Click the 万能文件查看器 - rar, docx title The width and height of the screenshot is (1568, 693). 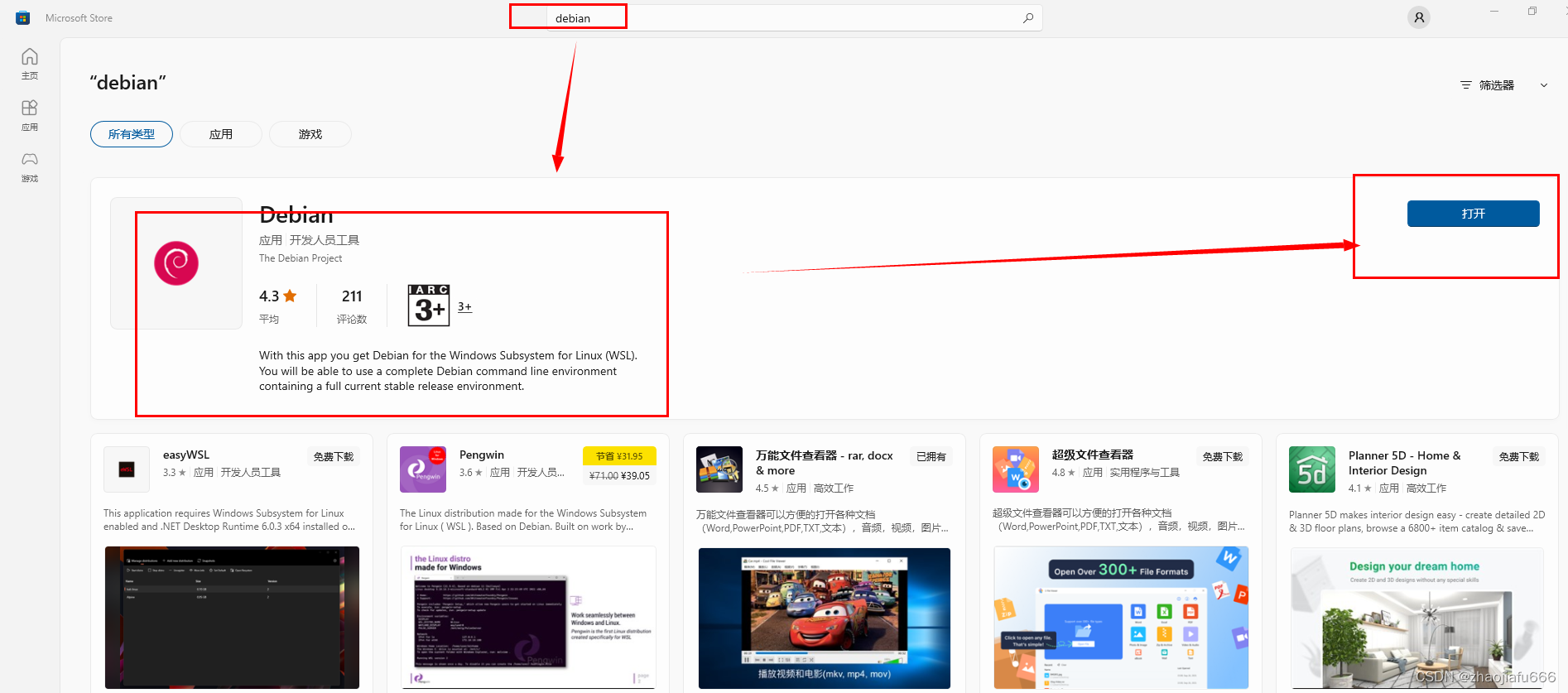click(x=825, y=463)
